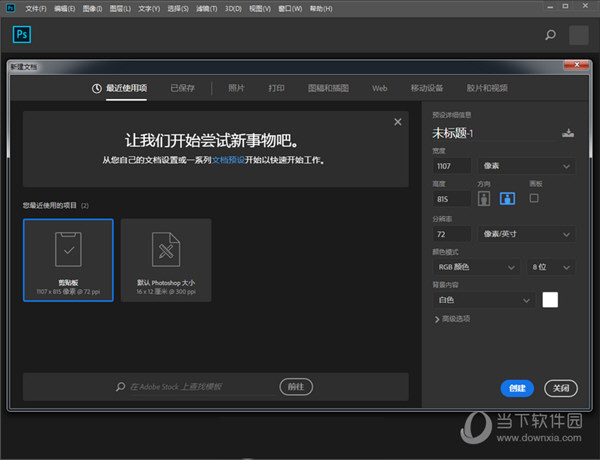
Task: Switch to the 最近使用项 tab
Action: click(x=126, y=88)
